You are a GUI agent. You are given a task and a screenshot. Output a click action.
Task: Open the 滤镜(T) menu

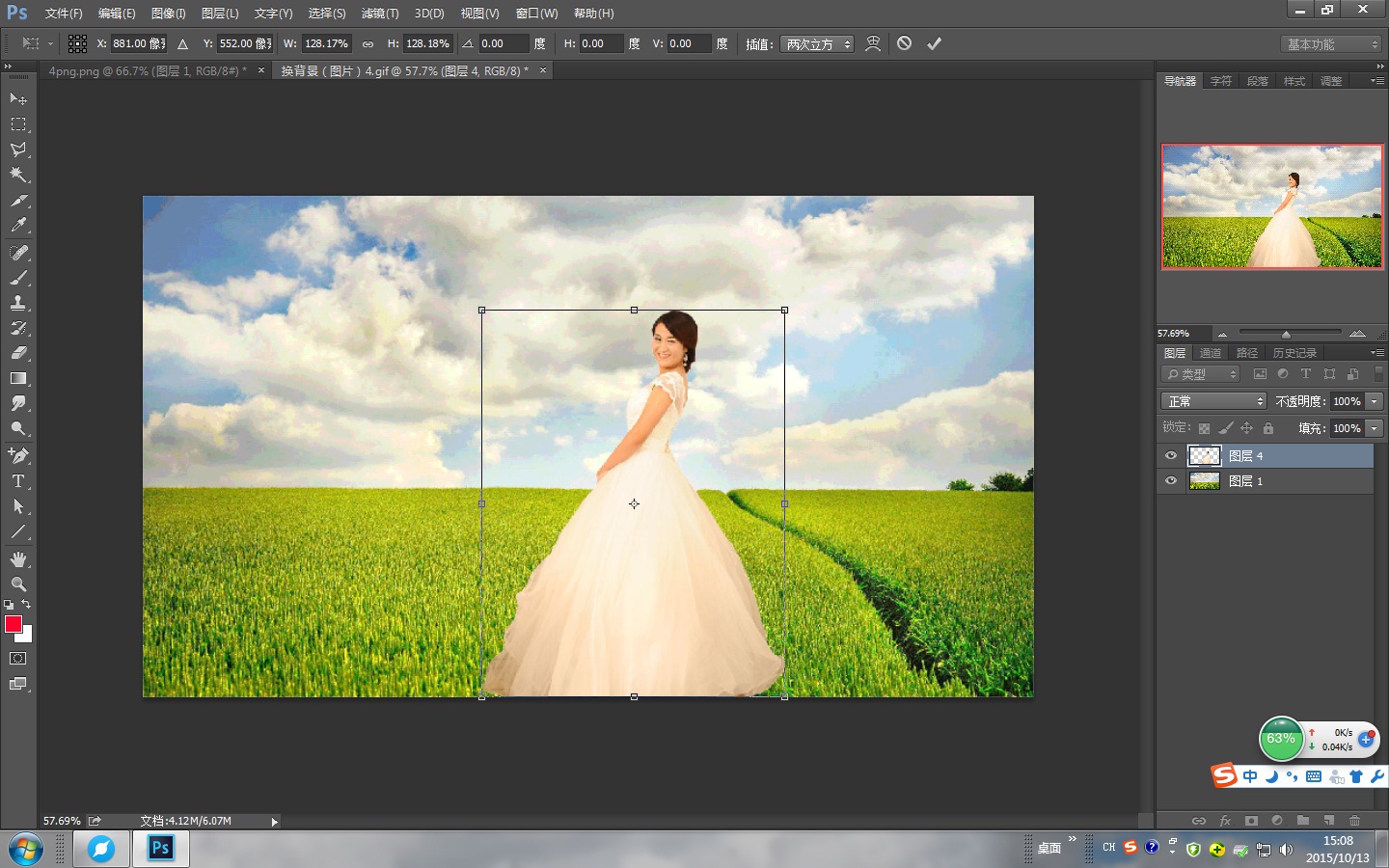coord(379,14)
